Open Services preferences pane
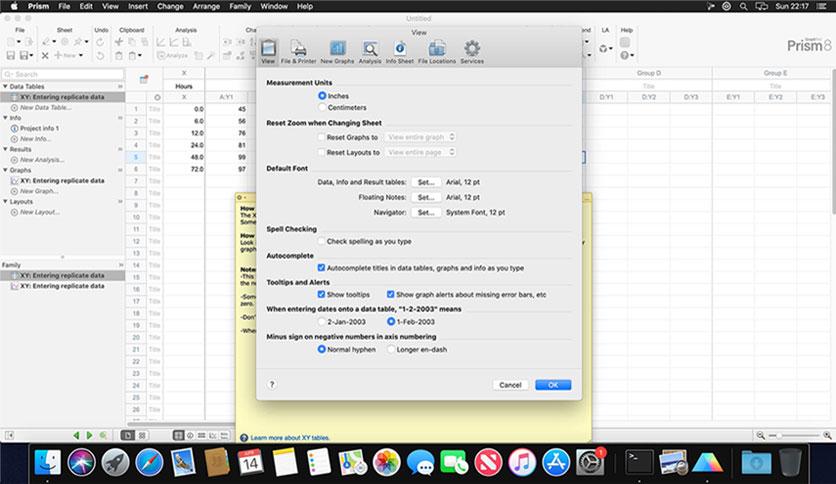The width and height of the screenshot is (836, 484). tap(472, 52)
